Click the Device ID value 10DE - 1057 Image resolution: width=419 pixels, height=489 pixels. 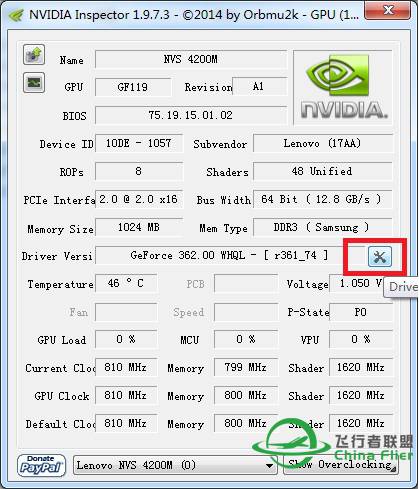click(x=139, y=143)
